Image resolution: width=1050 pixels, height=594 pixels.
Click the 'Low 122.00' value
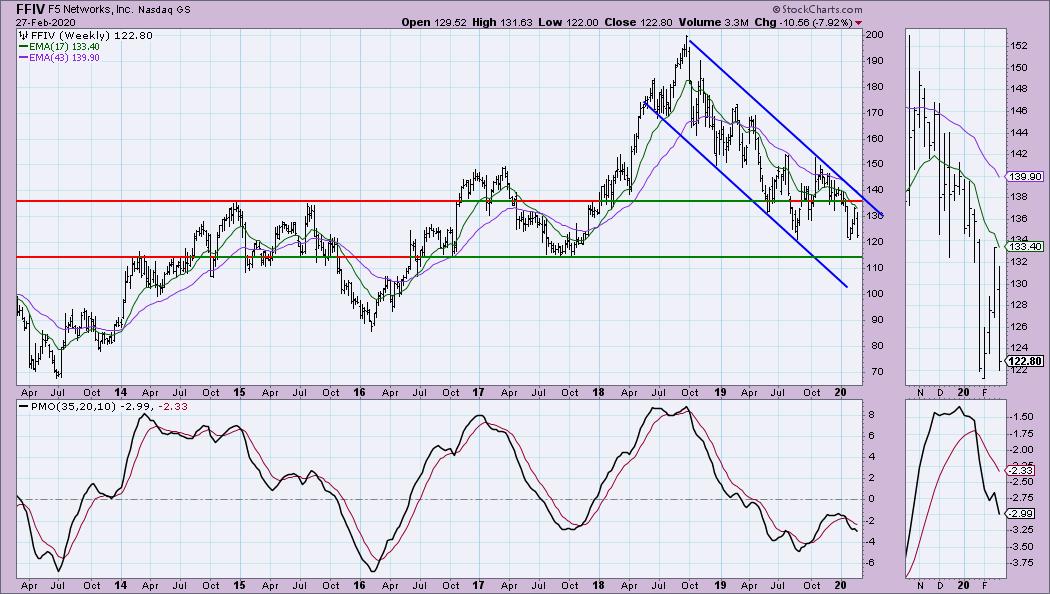[x=569, y=22]
